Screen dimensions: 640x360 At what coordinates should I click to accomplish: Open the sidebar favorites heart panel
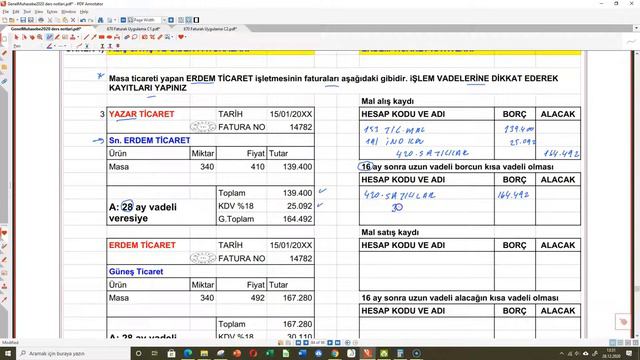4,233
